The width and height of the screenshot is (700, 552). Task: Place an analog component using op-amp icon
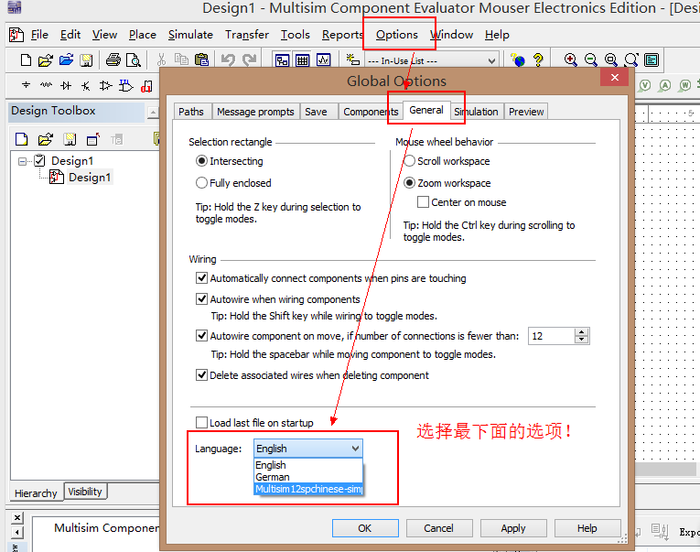[x=106, y=85]
